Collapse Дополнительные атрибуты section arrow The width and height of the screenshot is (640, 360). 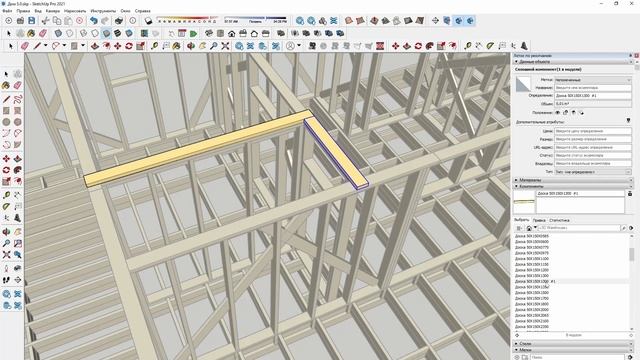pos(628,121)
